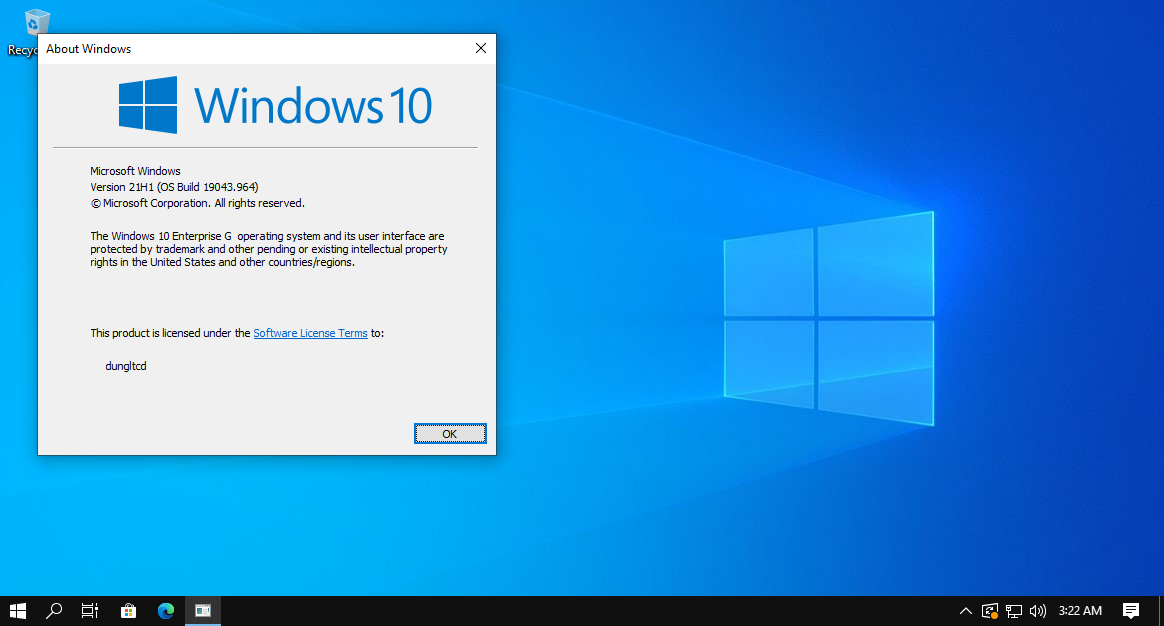1164x626 pixels.
Task: Launch Microsoft Edge from taskbar
Action: pos(166,610)
